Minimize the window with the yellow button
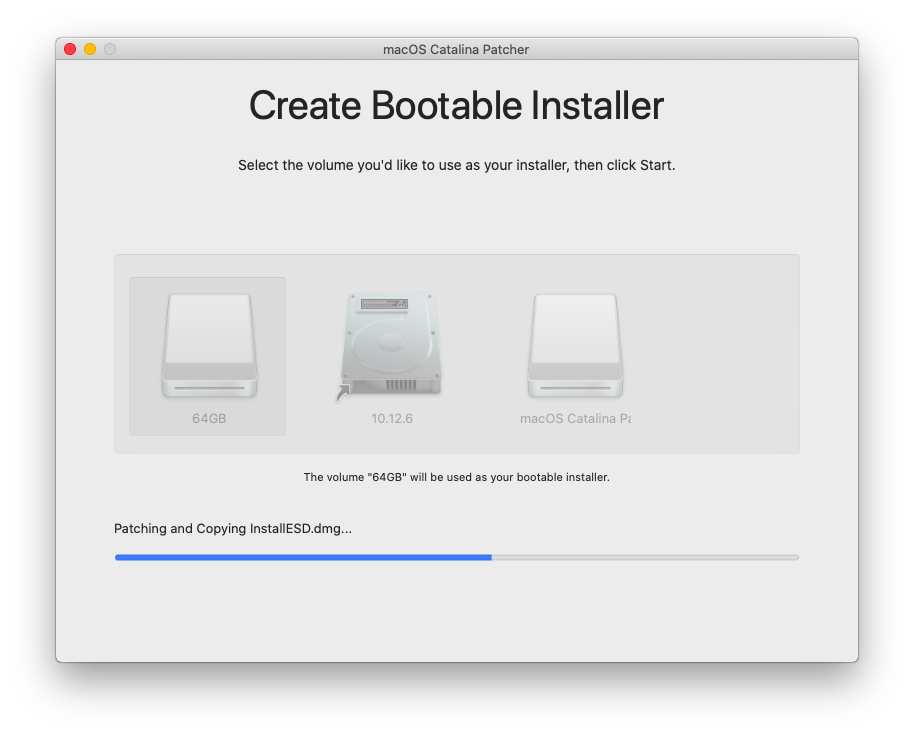The width and height of the screenshot is (914, 736). (x=90, y=49)
